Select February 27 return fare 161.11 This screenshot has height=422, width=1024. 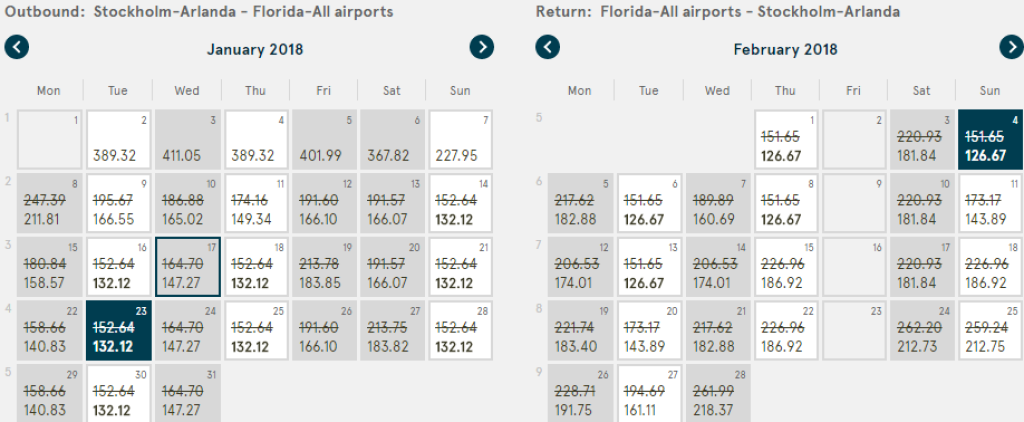(x=649, y=393)
